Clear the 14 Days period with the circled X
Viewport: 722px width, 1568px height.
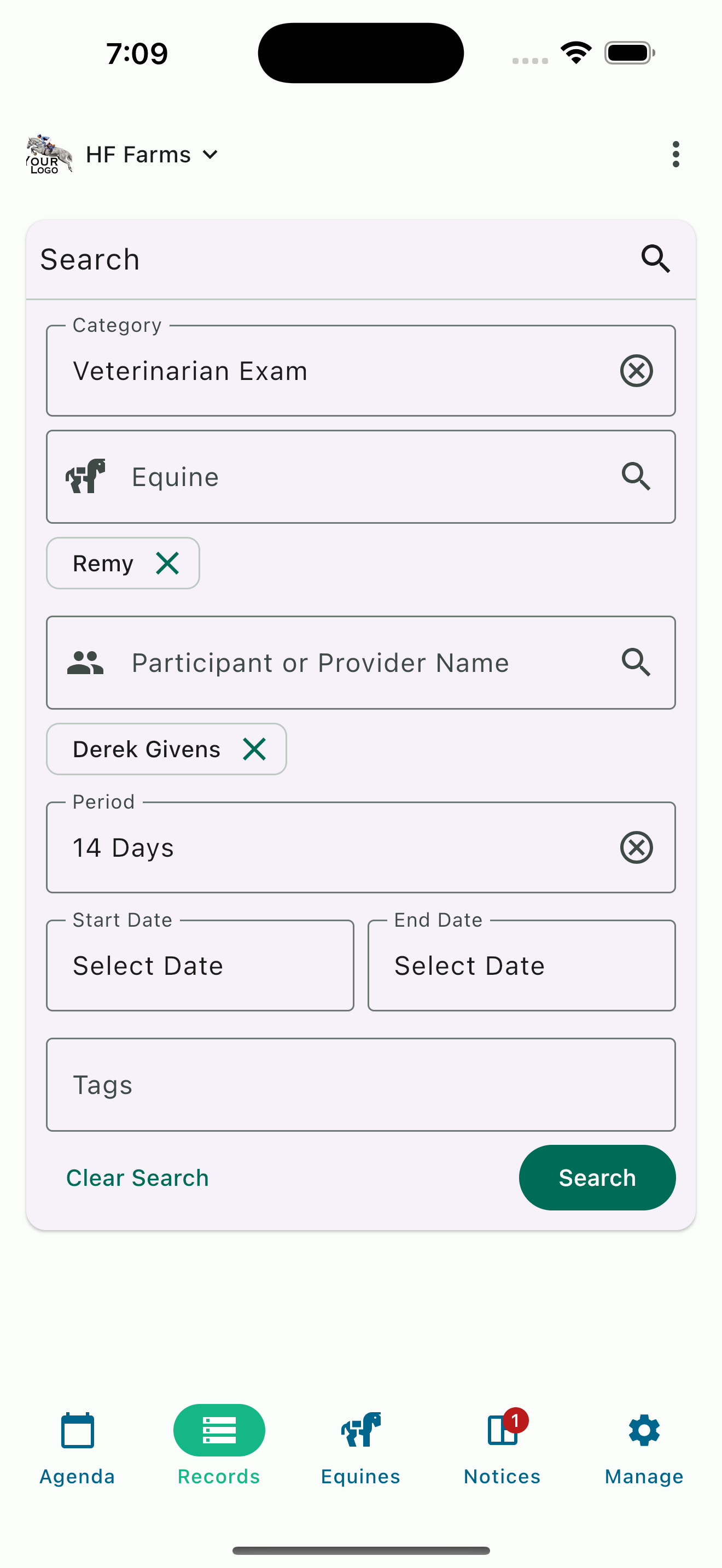(x=636, y=847)
